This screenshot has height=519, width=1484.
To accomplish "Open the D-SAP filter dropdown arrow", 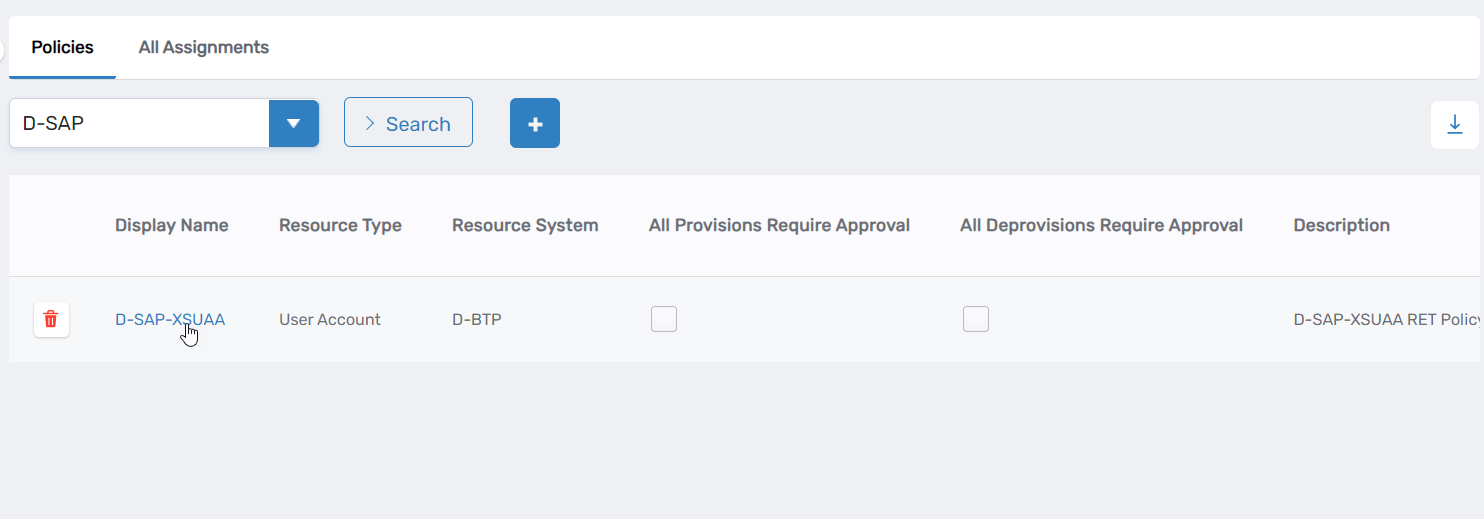I will pyautogui.click(x=294, y=123).
